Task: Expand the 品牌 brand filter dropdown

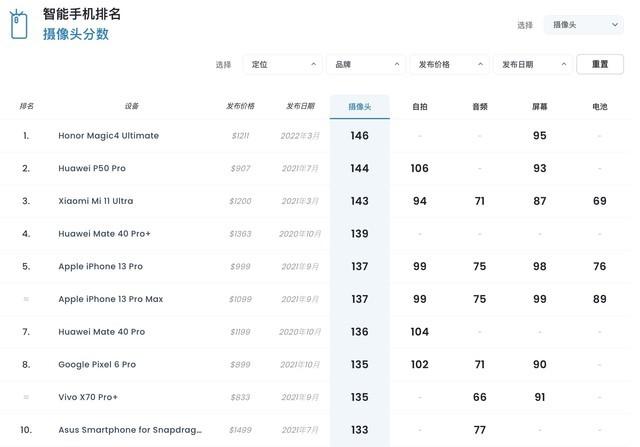Action: 366,64
